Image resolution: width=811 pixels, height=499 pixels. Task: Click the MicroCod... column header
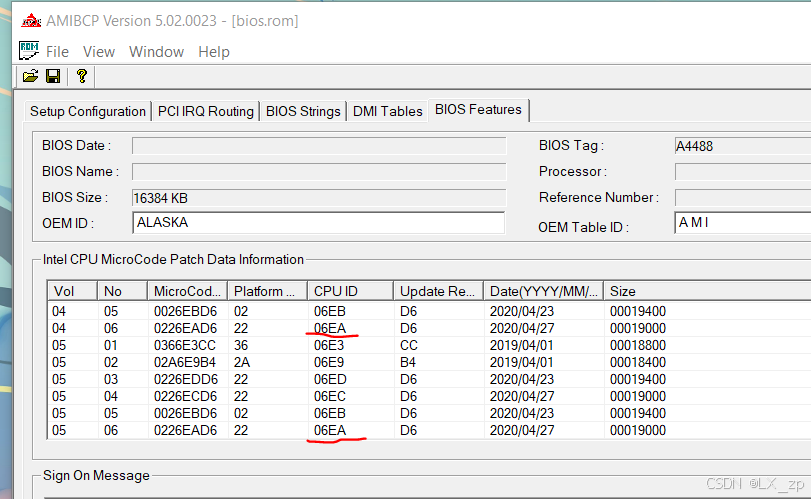[x=188, y=291]
